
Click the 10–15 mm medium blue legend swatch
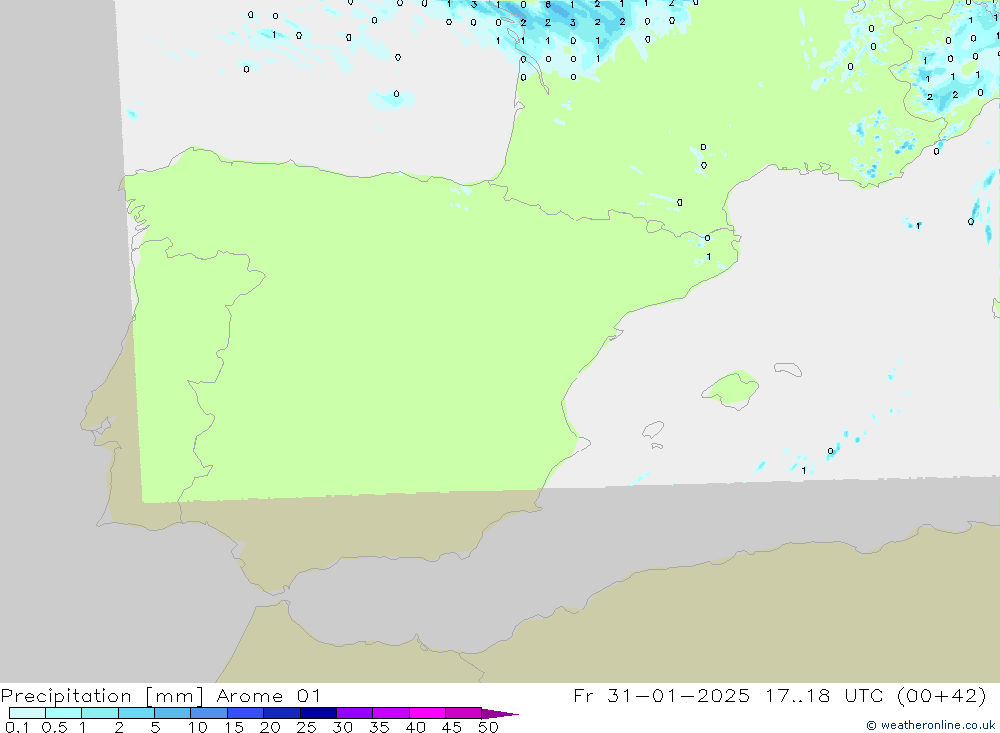[209, 713]
